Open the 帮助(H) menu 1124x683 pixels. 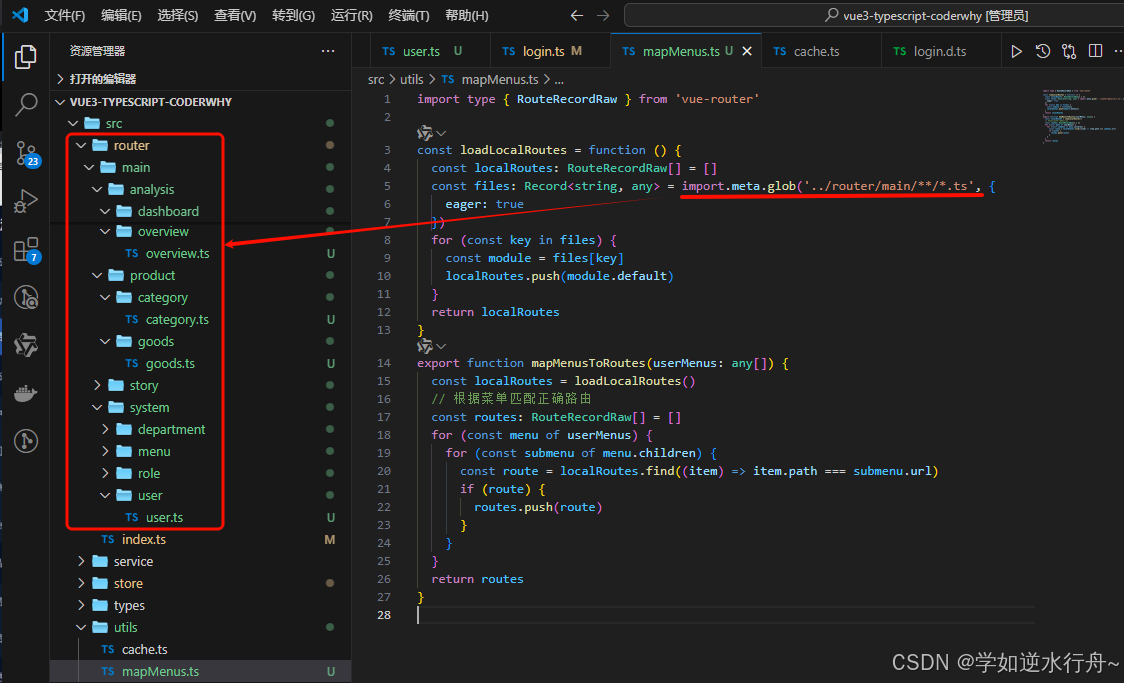[x=467, y=15]
